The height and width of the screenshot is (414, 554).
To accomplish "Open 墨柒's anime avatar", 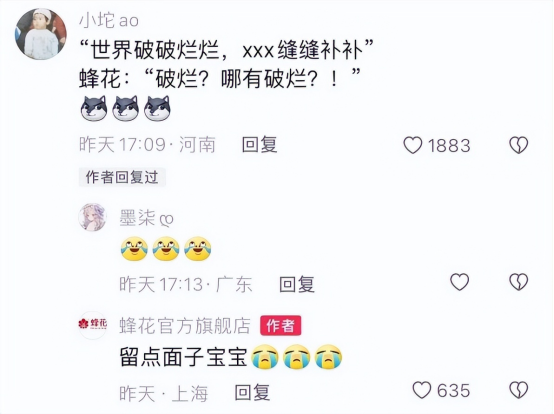I will [92, 217].
